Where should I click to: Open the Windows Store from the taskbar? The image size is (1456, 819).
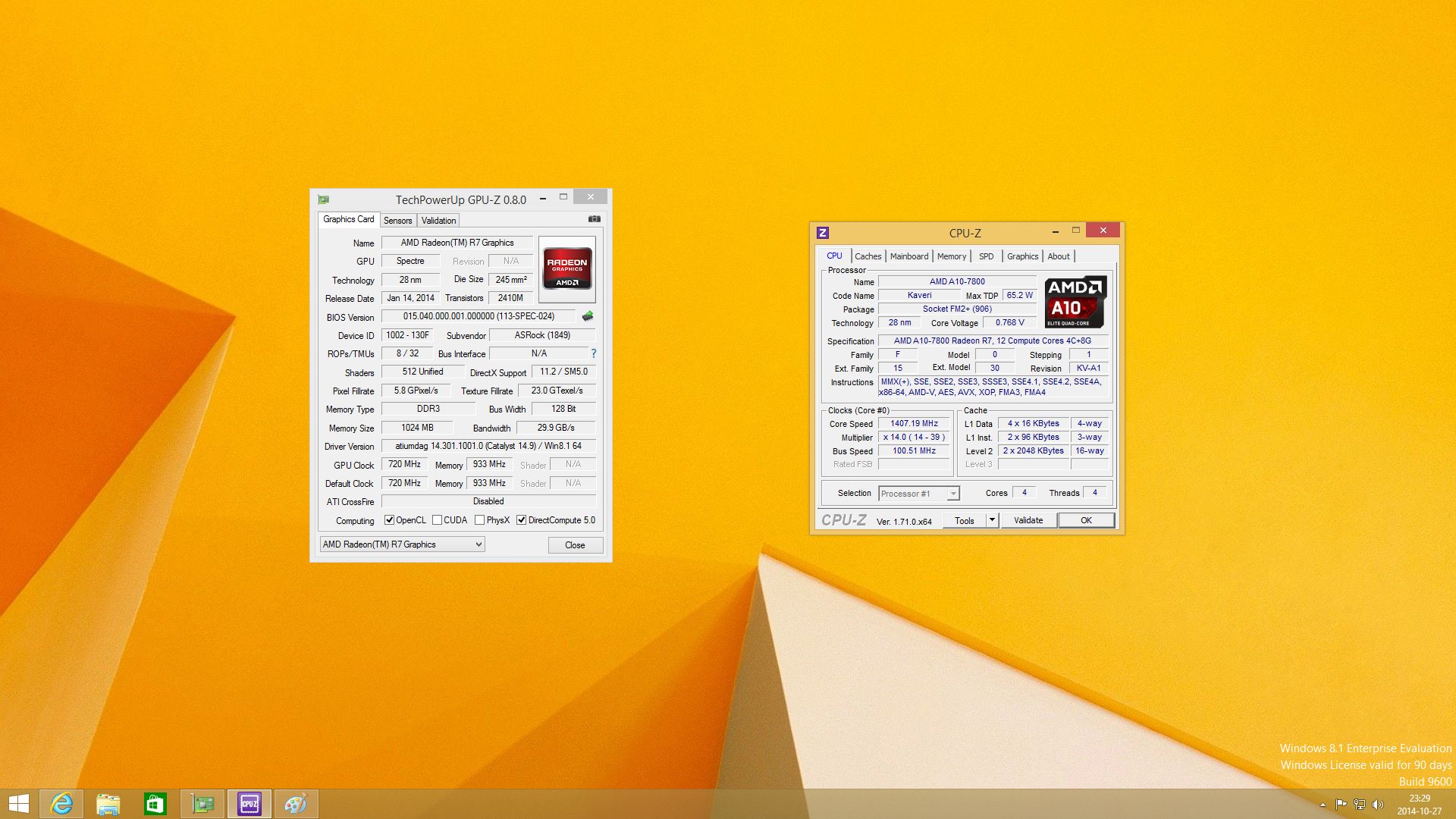coord(156,803)
